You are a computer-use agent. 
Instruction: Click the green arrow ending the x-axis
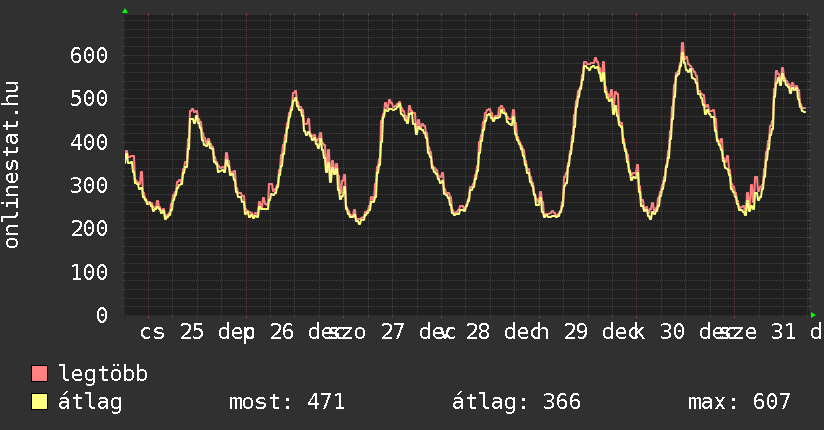point(813,314)
